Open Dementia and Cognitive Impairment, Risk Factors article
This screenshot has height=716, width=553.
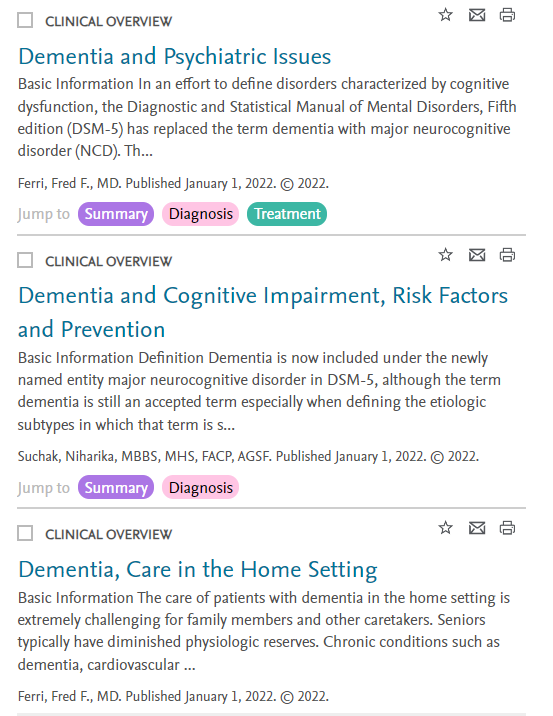point(263,312)
